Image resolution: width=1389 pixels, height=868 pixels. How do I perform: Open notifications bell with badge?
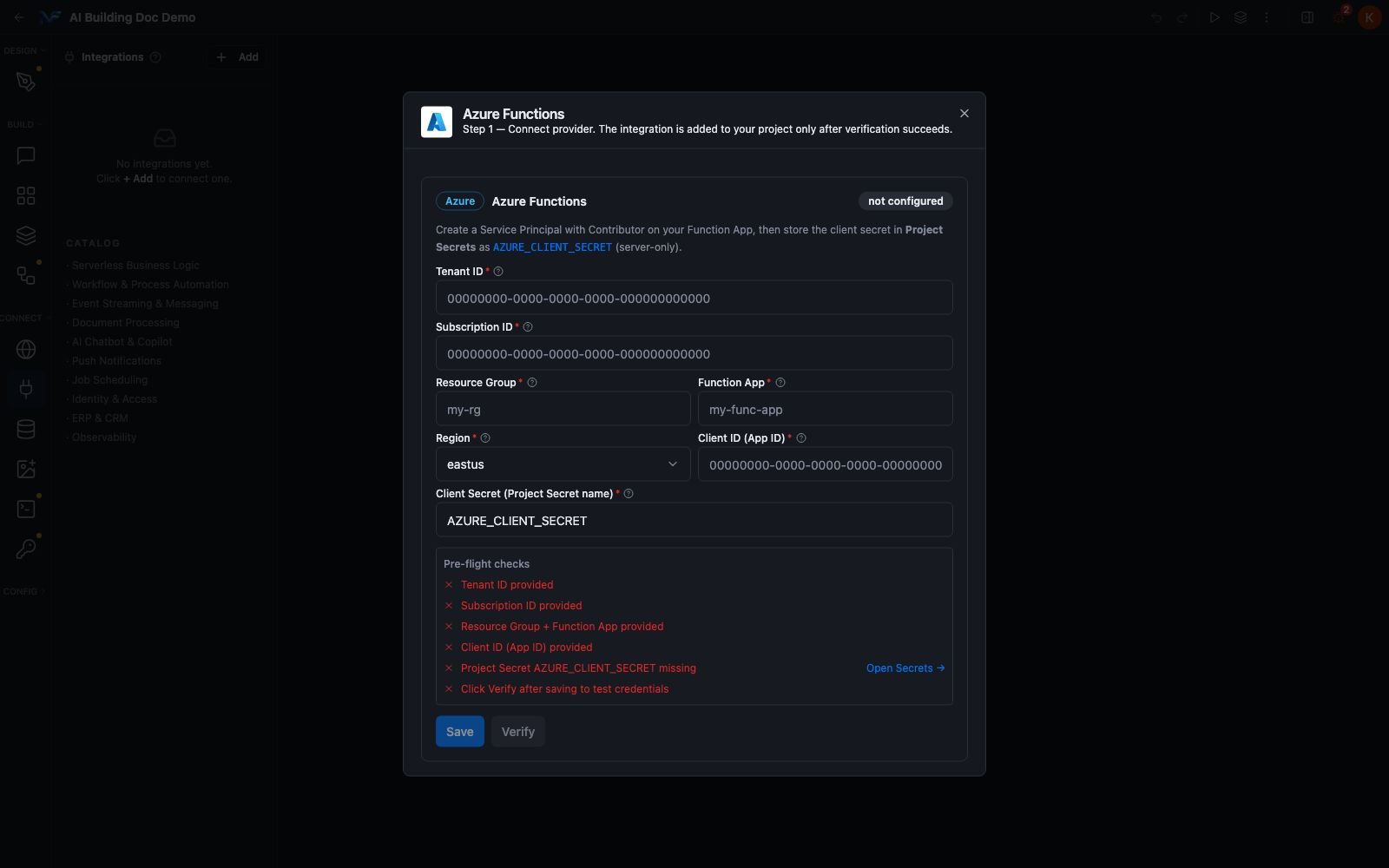pos(1340,16)
